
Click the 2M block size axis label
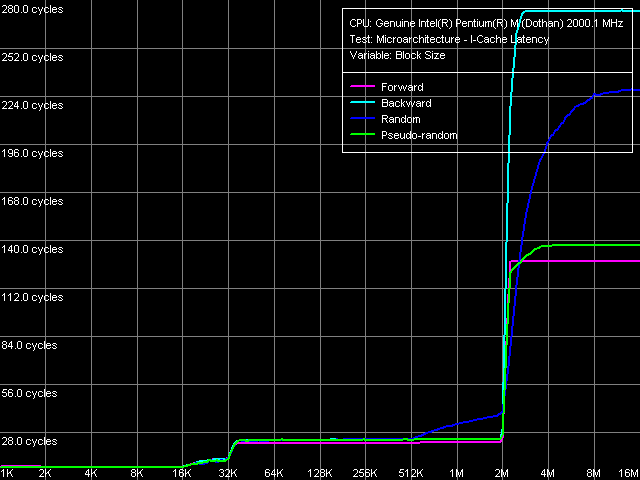point(502,472)
